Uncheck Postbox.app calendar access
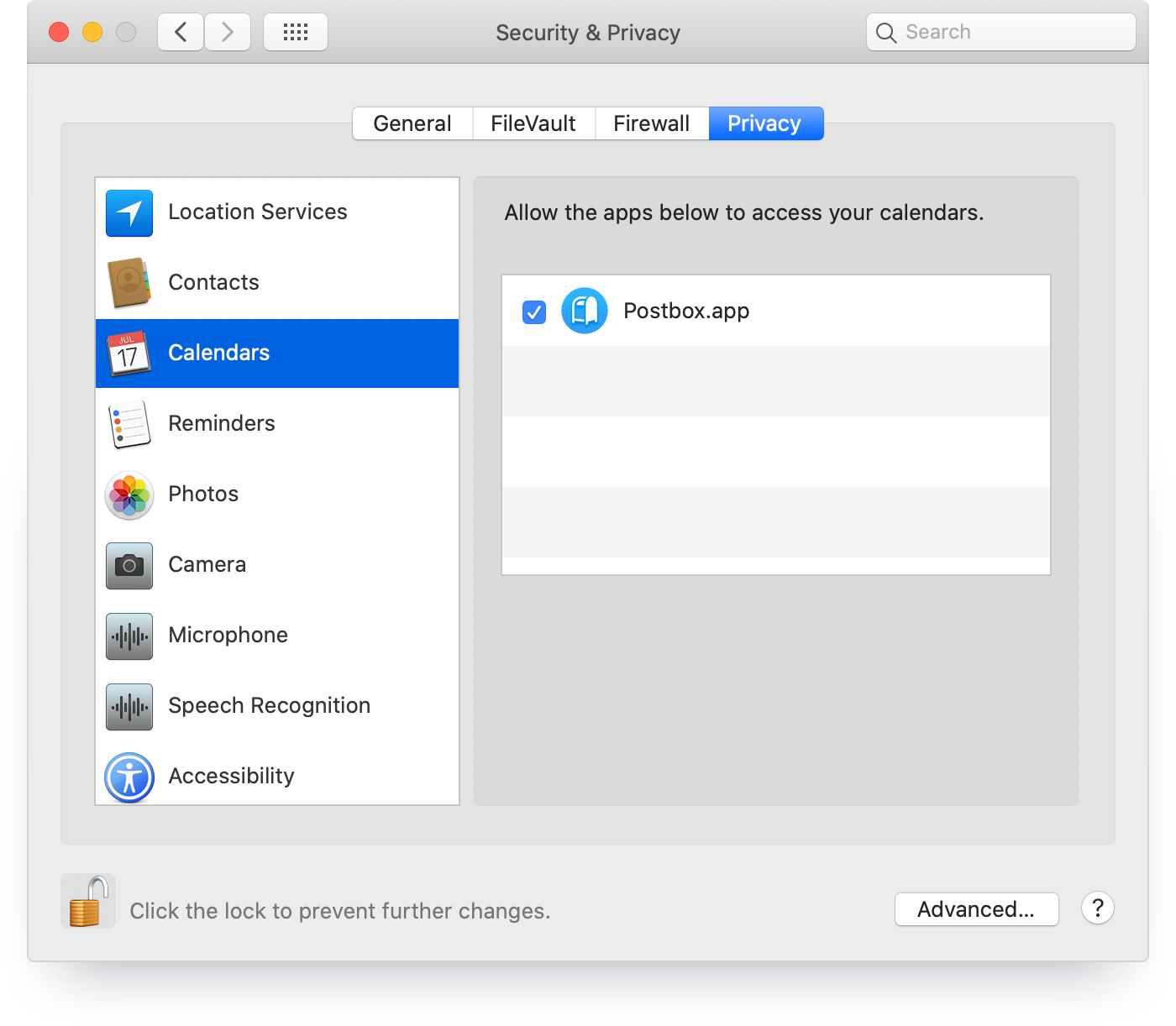The height and width of the screenshot is (1026, 1176). pyautogui.click(x=534, y=311)
